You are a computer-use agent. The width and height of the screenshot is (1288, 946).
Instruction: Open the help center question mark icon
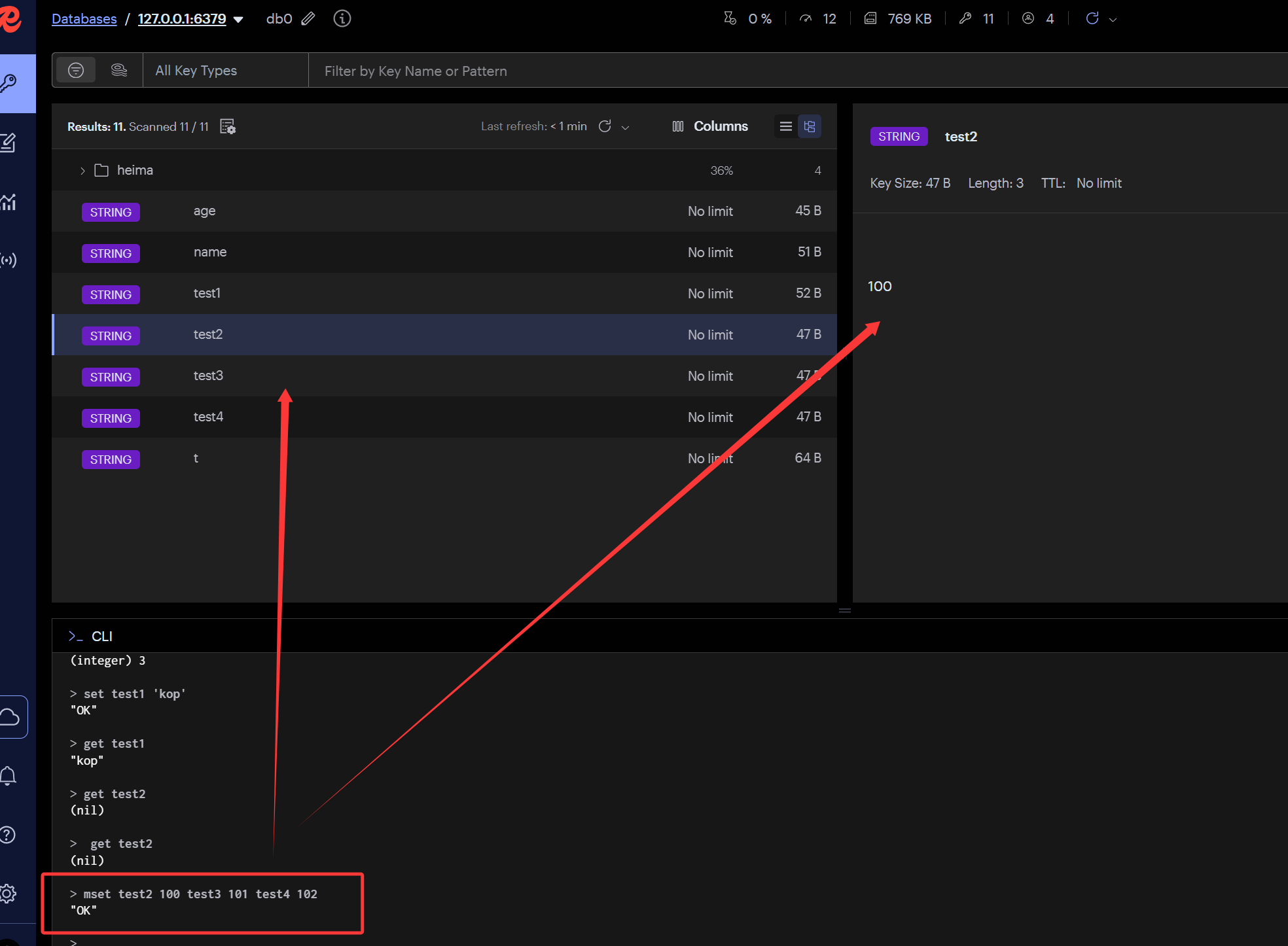[x=8, y=835]
